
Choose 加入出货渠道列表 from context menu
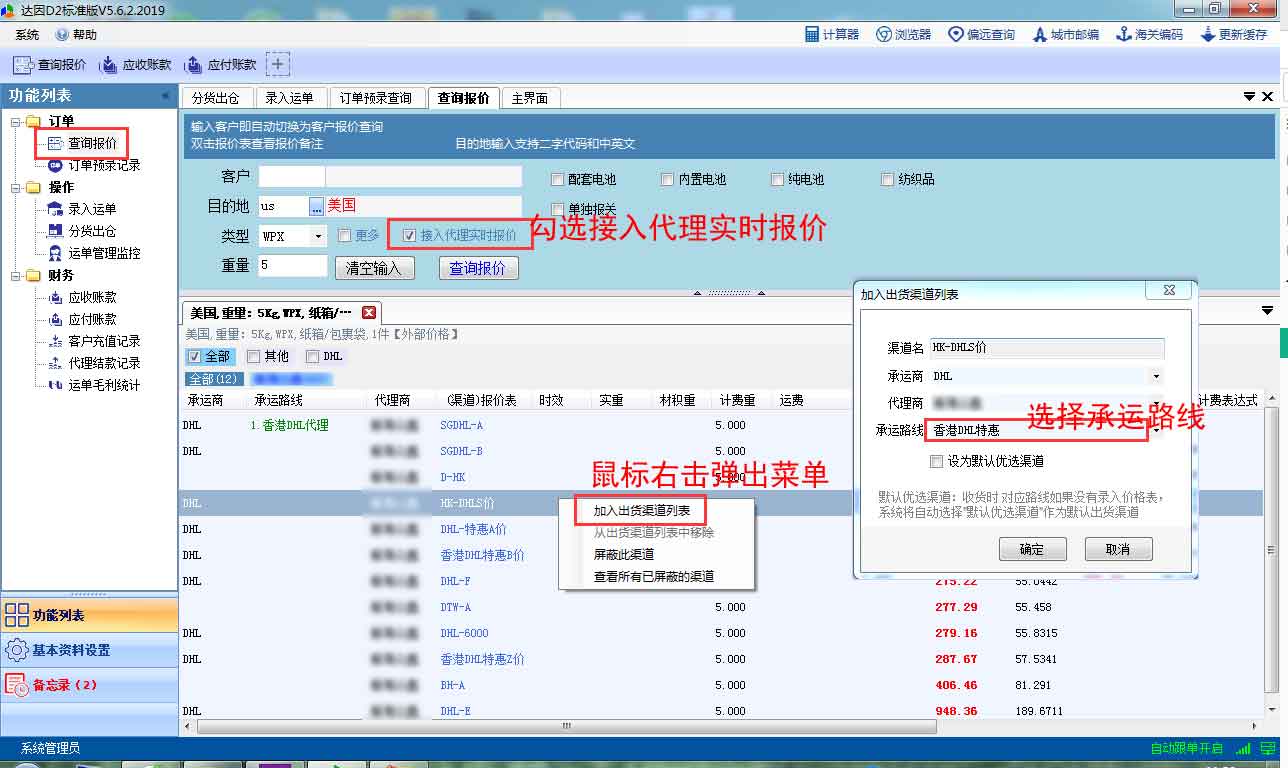click(x=641, y=511)
